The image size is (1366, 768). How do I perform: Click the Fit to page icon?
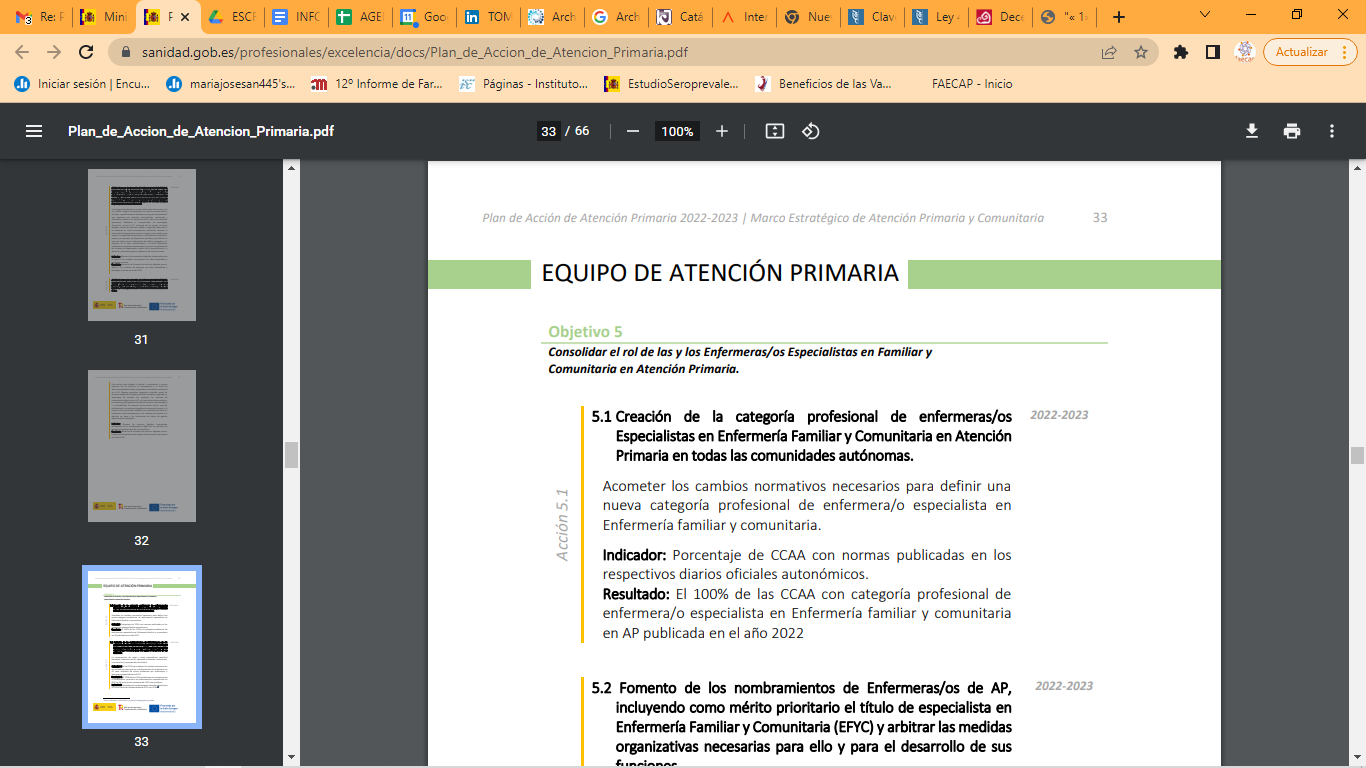tap(774, 131)
